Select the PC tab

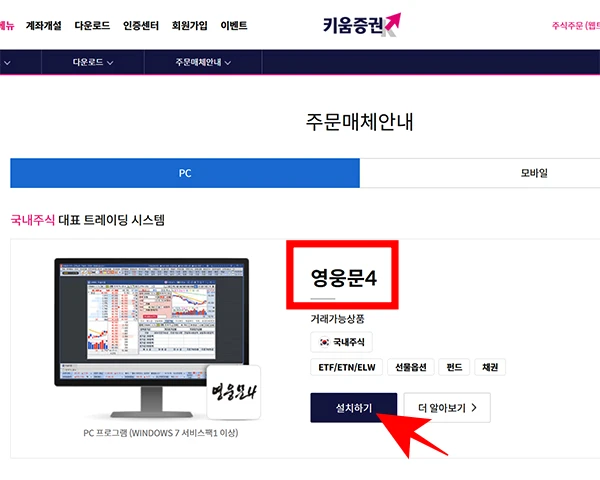(185, 173)
